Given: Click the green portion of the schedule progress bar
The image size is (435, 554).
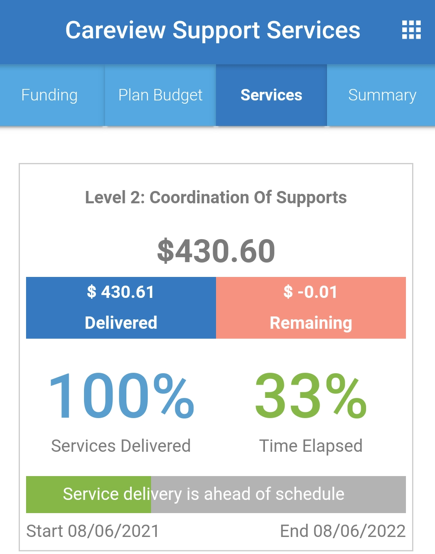Looking at the screenshot, I should coord(88,494).
